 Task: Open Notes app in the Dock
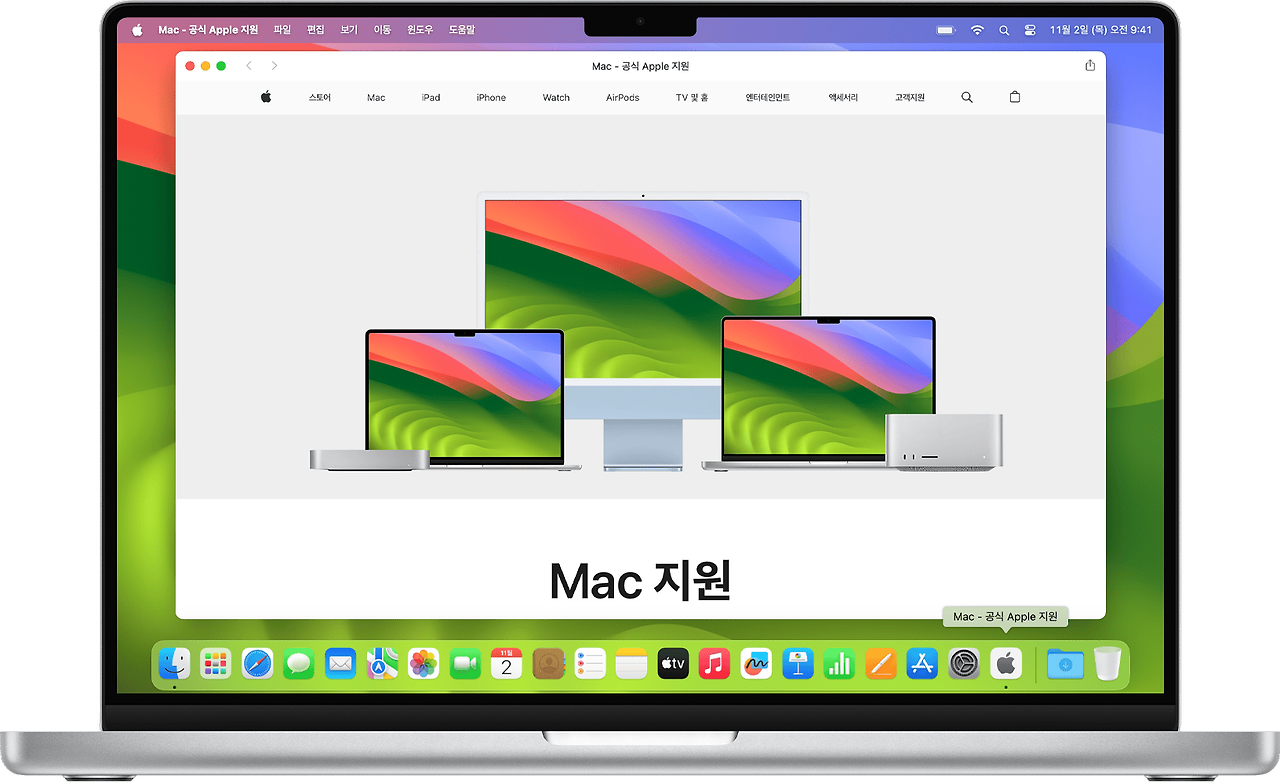tap(631, 663)
